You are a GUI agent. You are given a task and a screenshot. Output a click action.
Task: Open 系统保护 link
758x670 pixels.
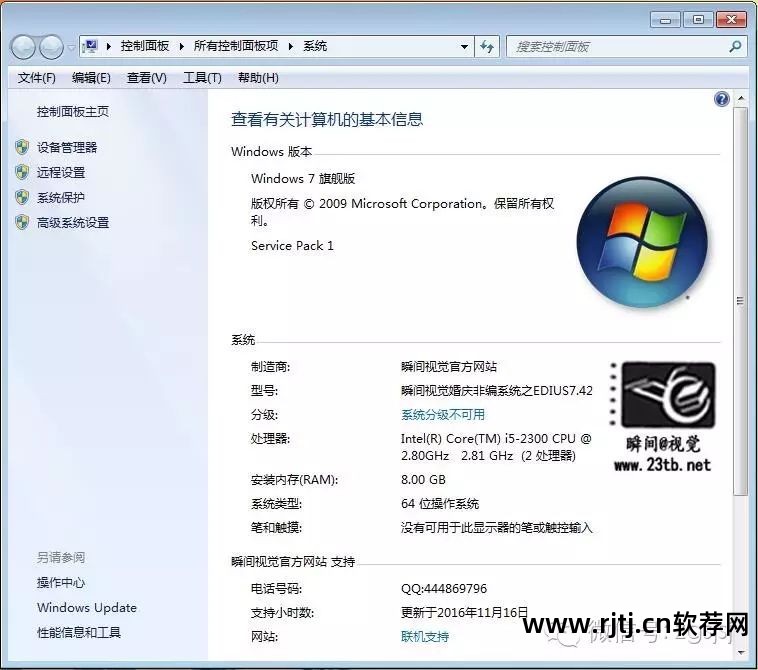tap(61, 198)
